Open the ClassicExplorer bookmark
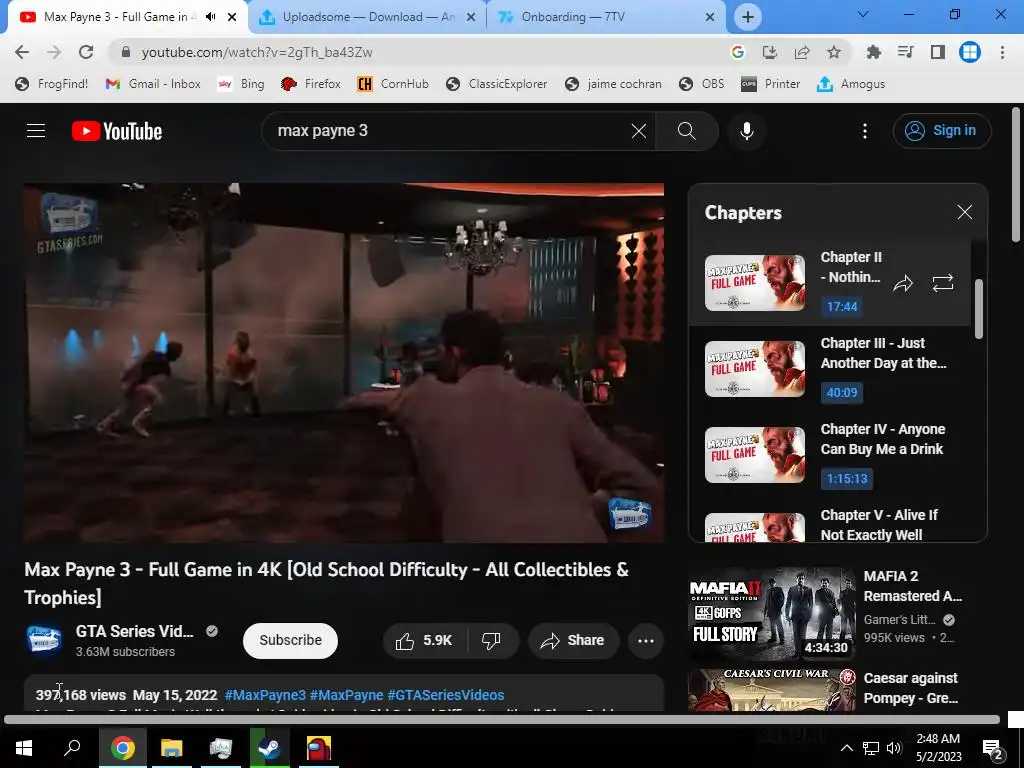Viewport: 1024px width, 768px height. click(x=496, y=84)
